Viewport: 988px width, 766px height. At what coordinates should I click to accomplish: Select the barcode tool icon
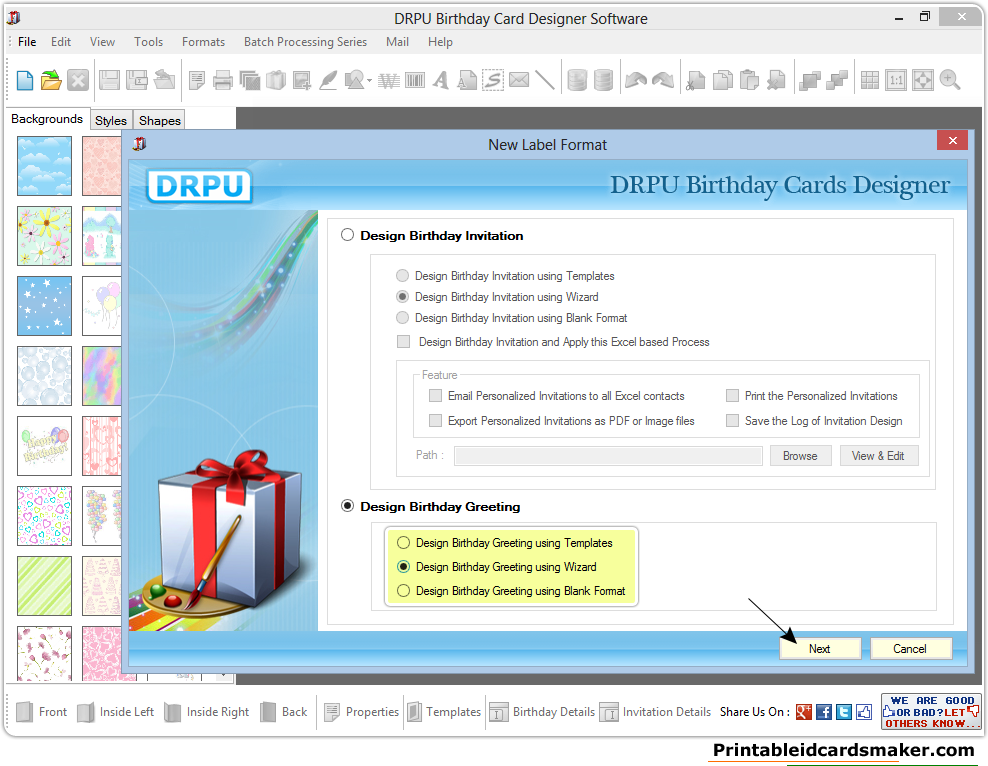(415, 81)
